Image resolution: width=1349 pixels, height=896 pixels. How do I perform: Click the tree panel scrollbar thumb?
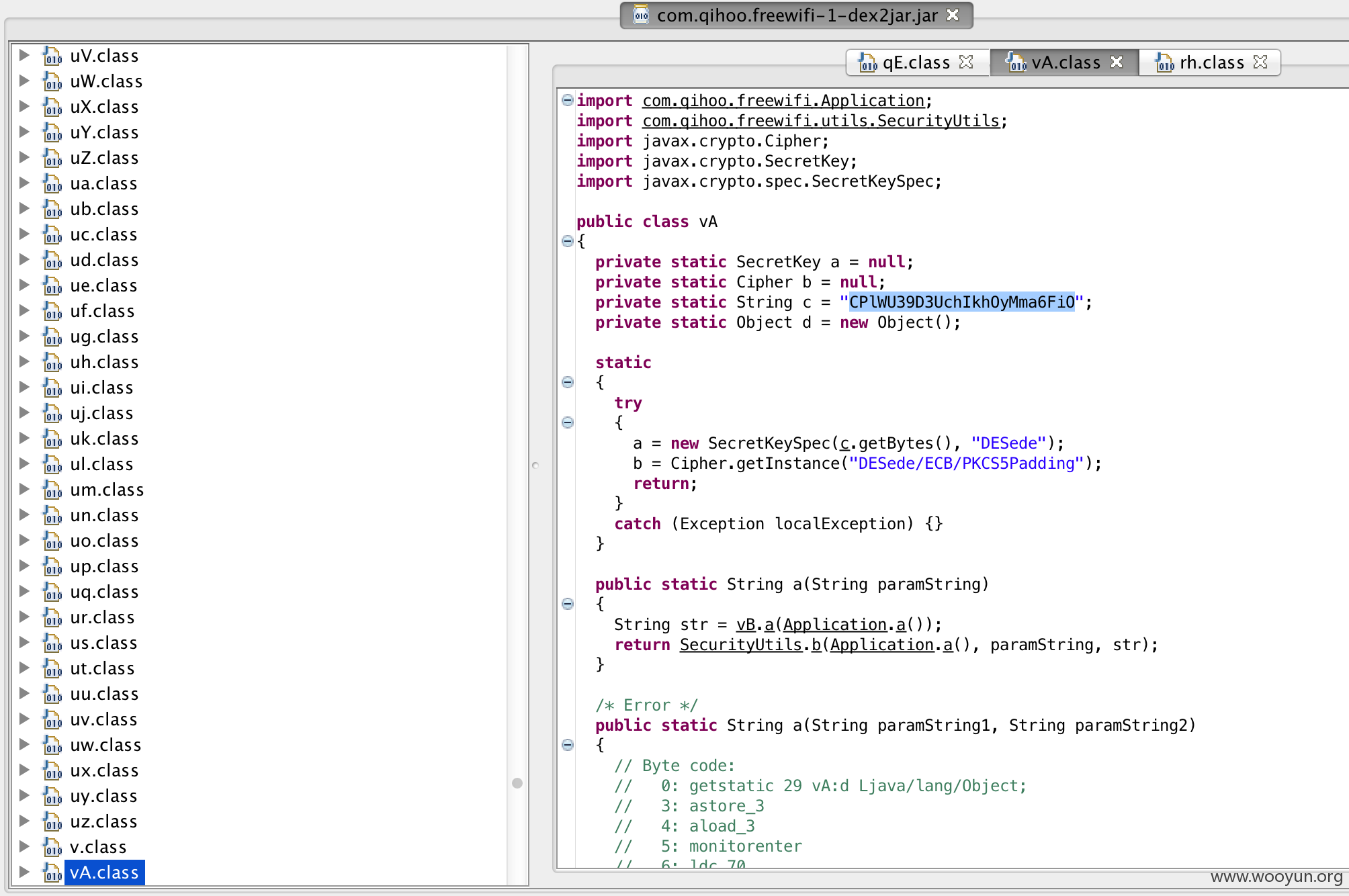pyautogui.click(x=517, y=783)
